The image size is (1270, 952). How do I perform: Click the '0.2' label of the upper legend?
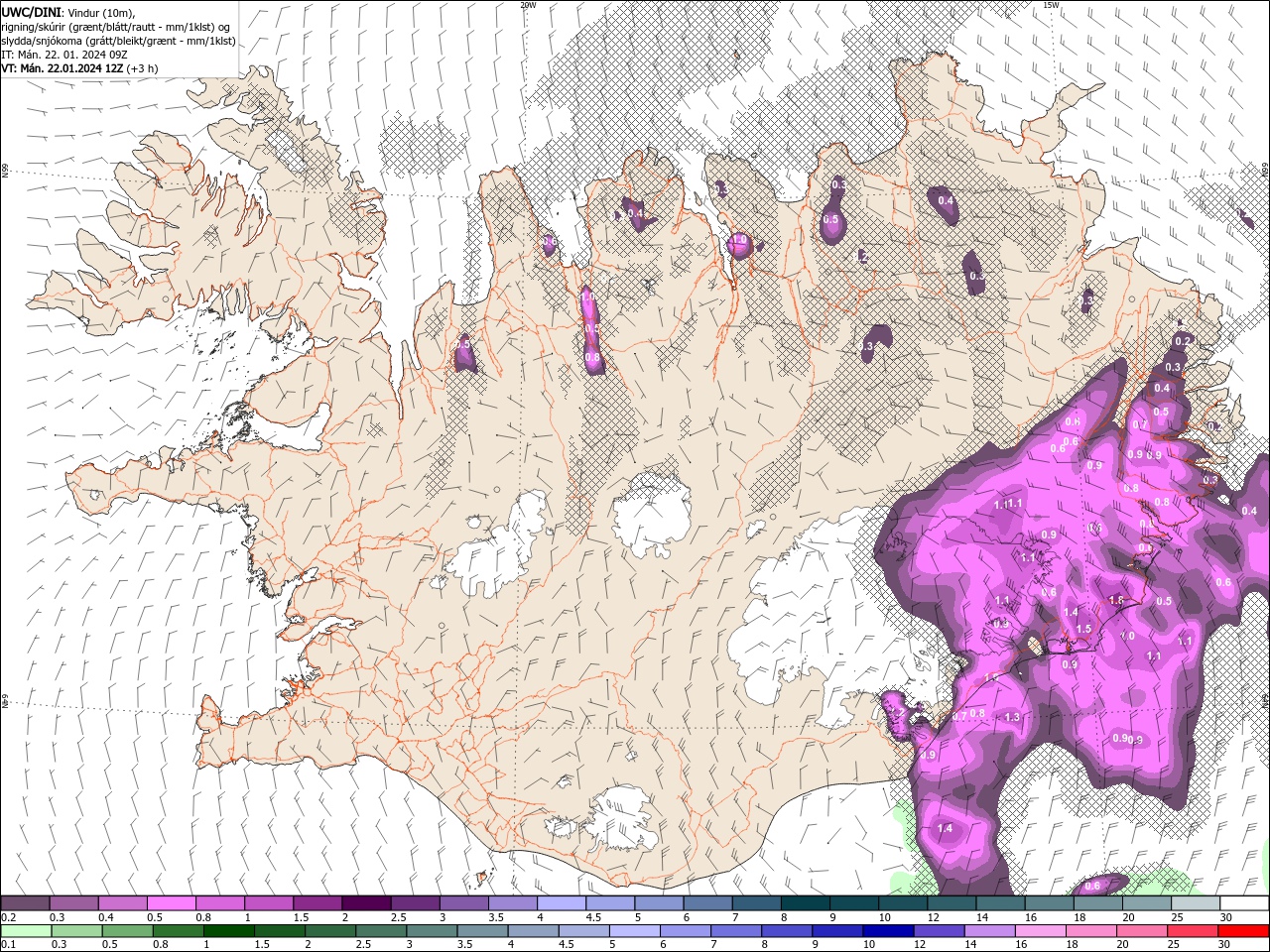pos(9,917)
